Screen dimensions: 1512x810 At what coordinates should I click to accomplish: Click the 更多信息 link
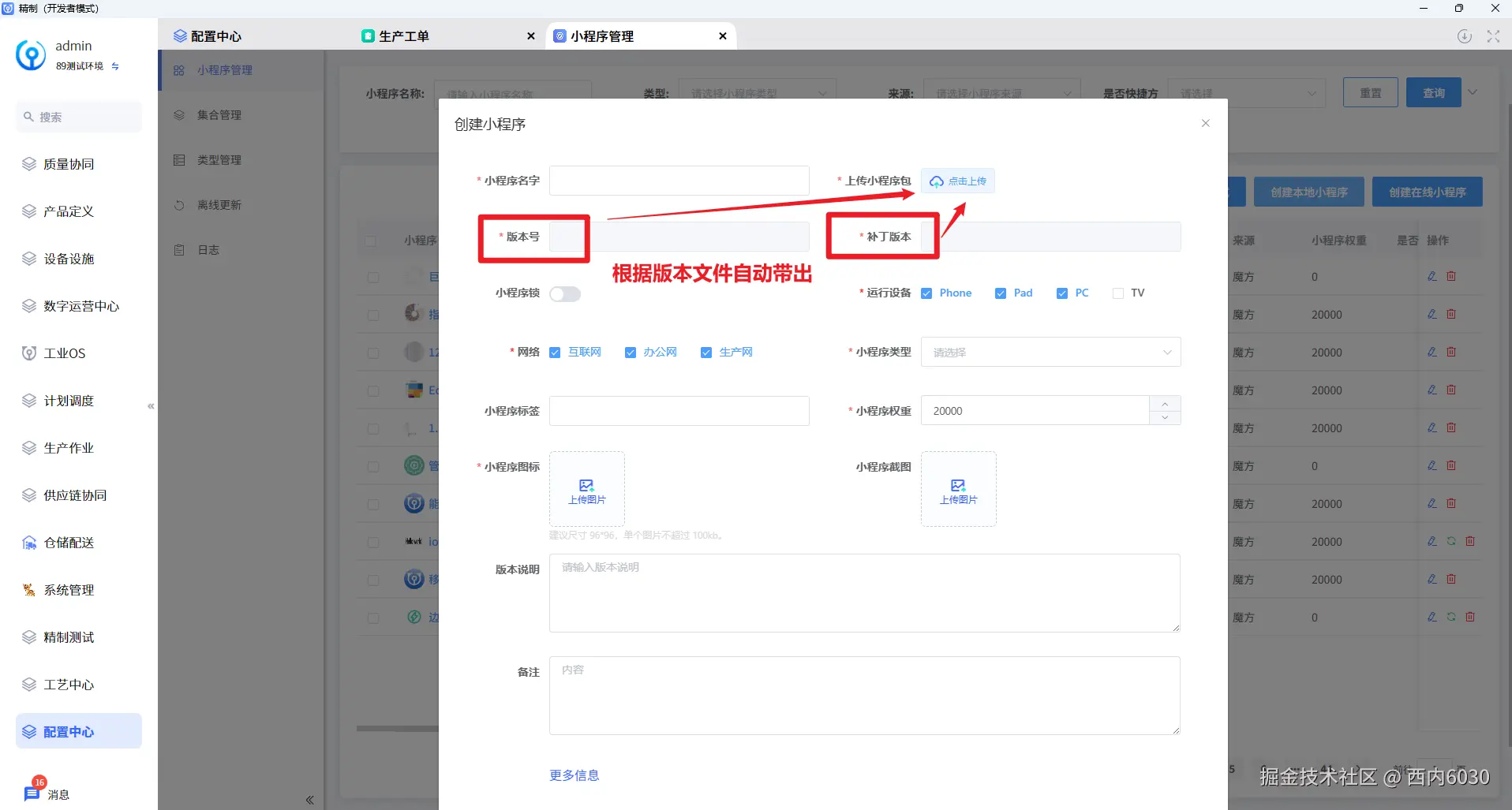[574, 775]
